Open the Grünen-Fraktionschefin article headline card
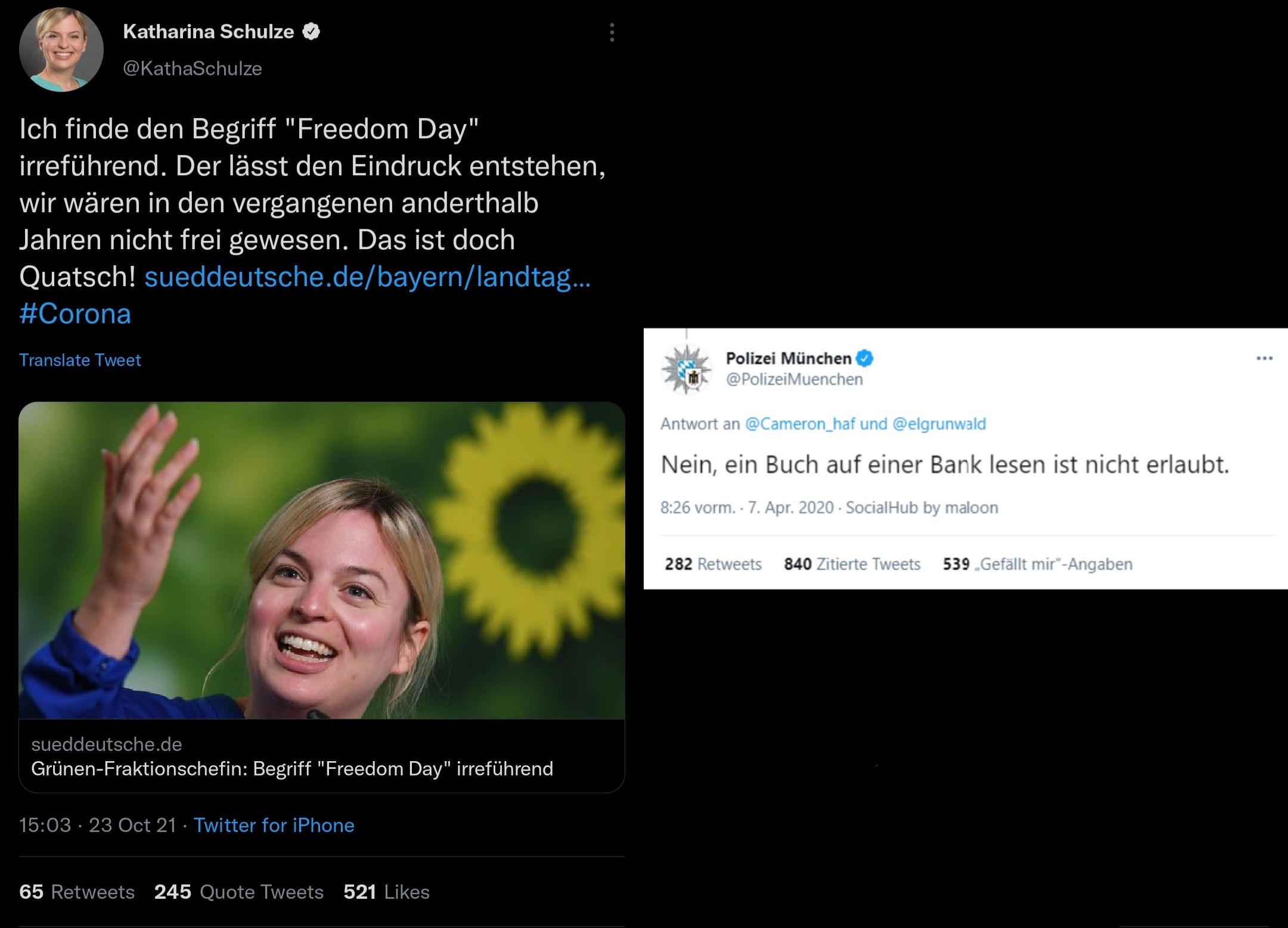Image resolution: width=1288 pixels, height=928 pixels. click(x=292, y=768)
